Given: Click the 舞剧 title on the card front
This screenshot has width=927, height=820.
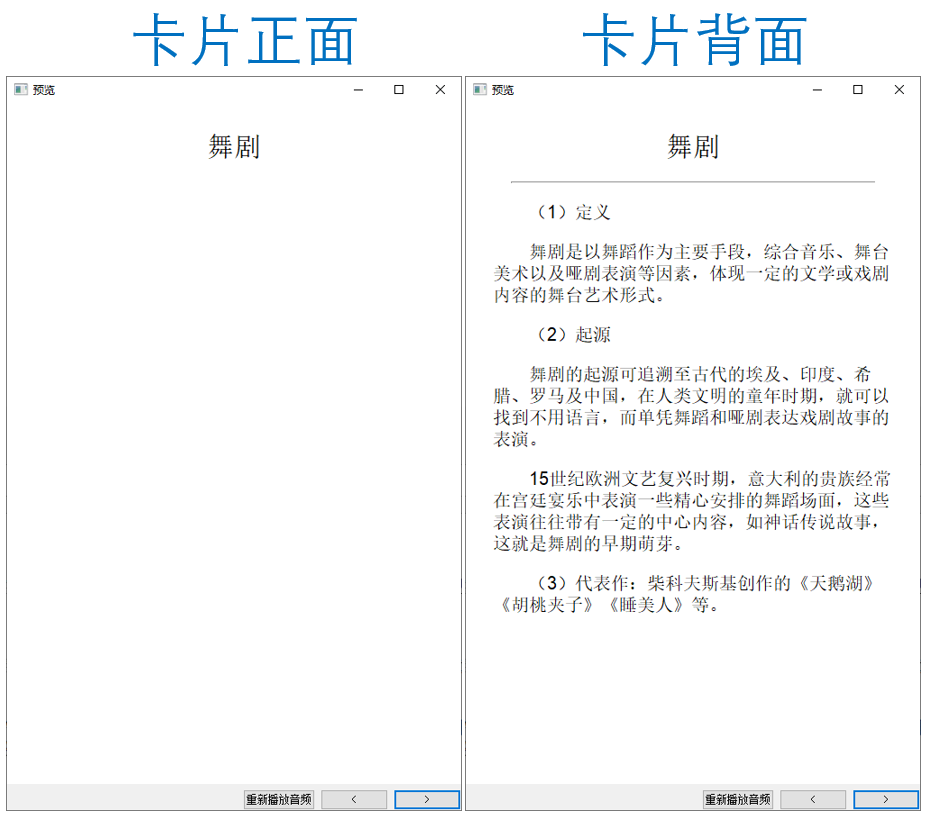Looking at the screenshot, I should pyautogui.click(x=234, y=146).
